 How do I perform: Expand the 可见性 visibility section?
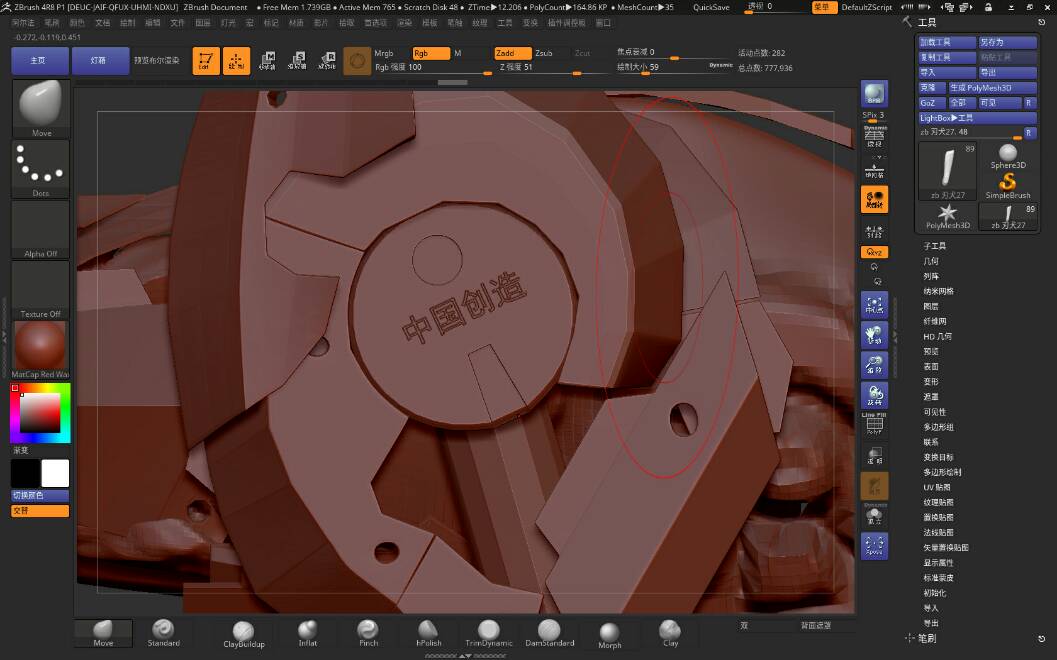click(x=934, y=412)
